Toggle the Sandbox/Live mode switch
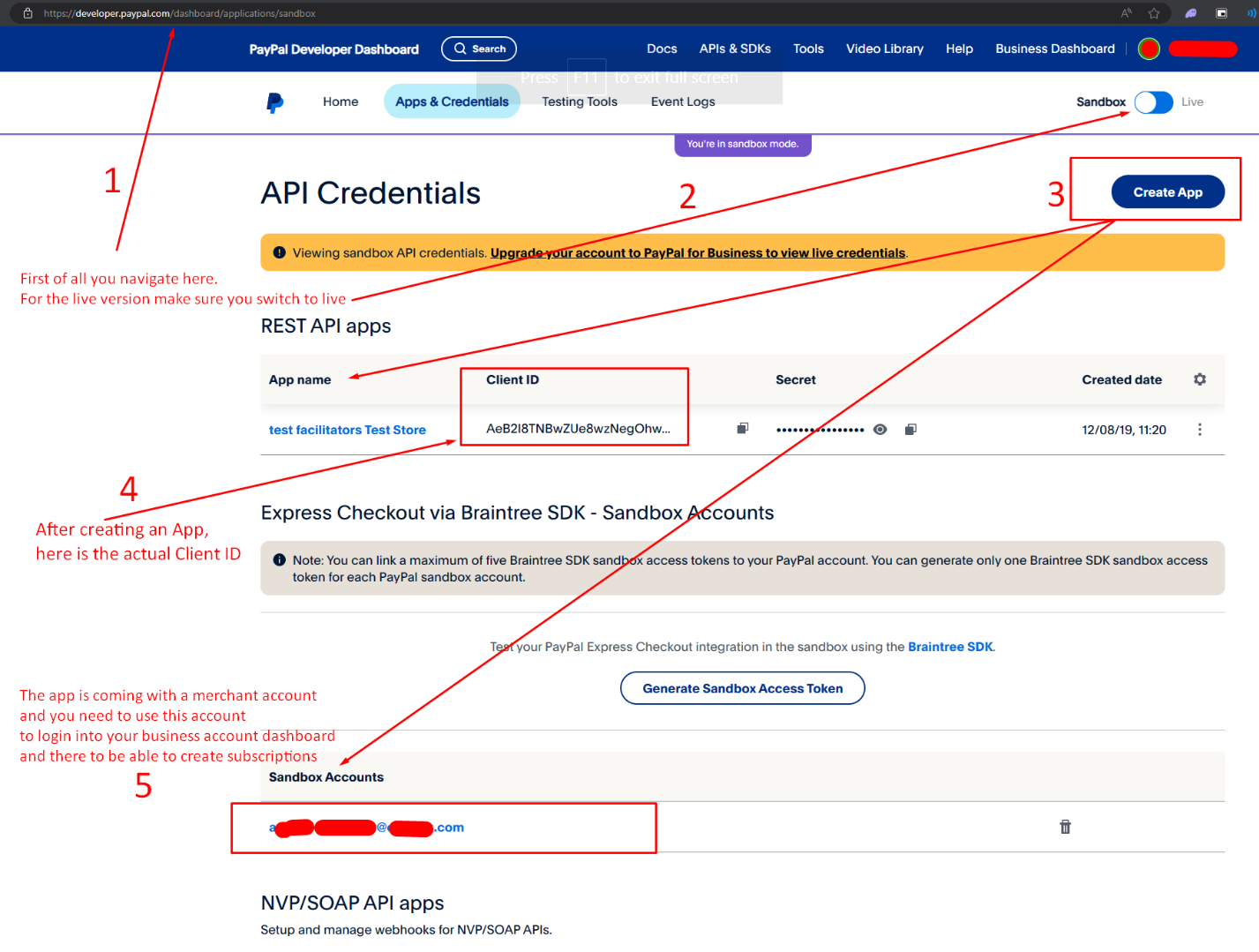This screenshot has height=952, width=1259. coord(1153,102)
